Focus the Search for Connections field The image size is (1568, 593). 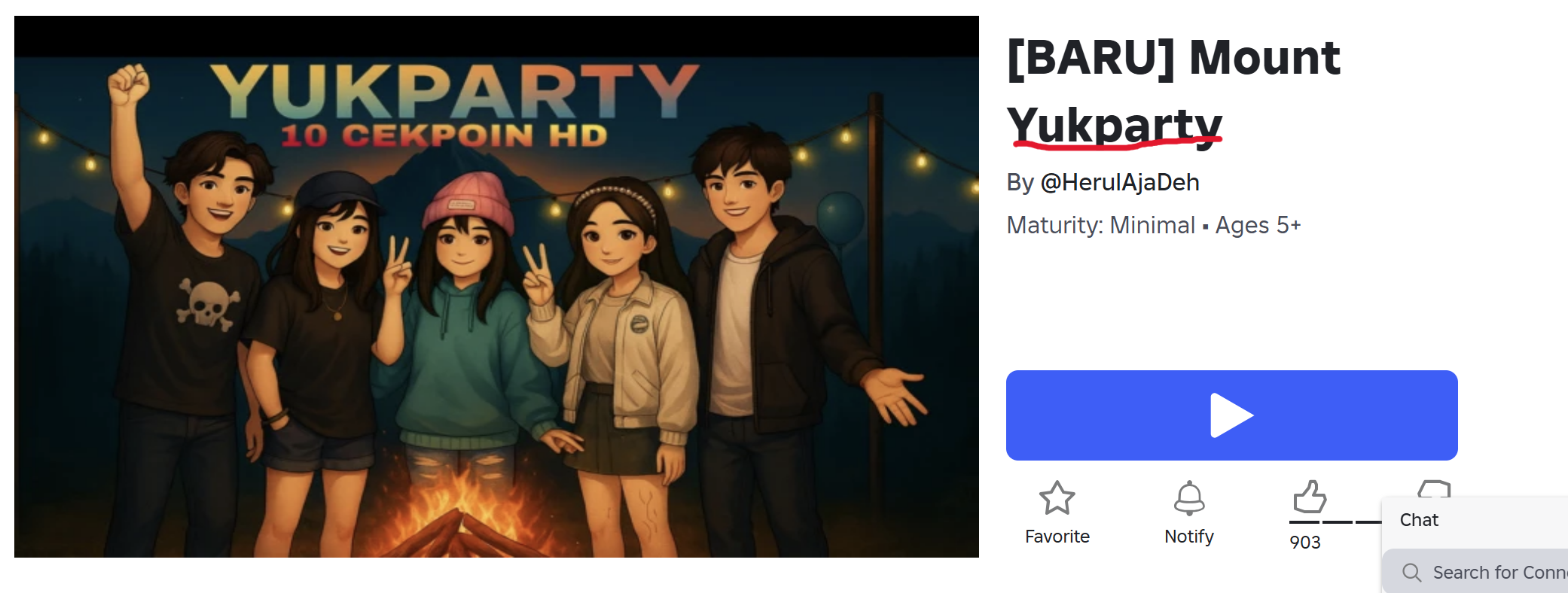[1476, 573]
